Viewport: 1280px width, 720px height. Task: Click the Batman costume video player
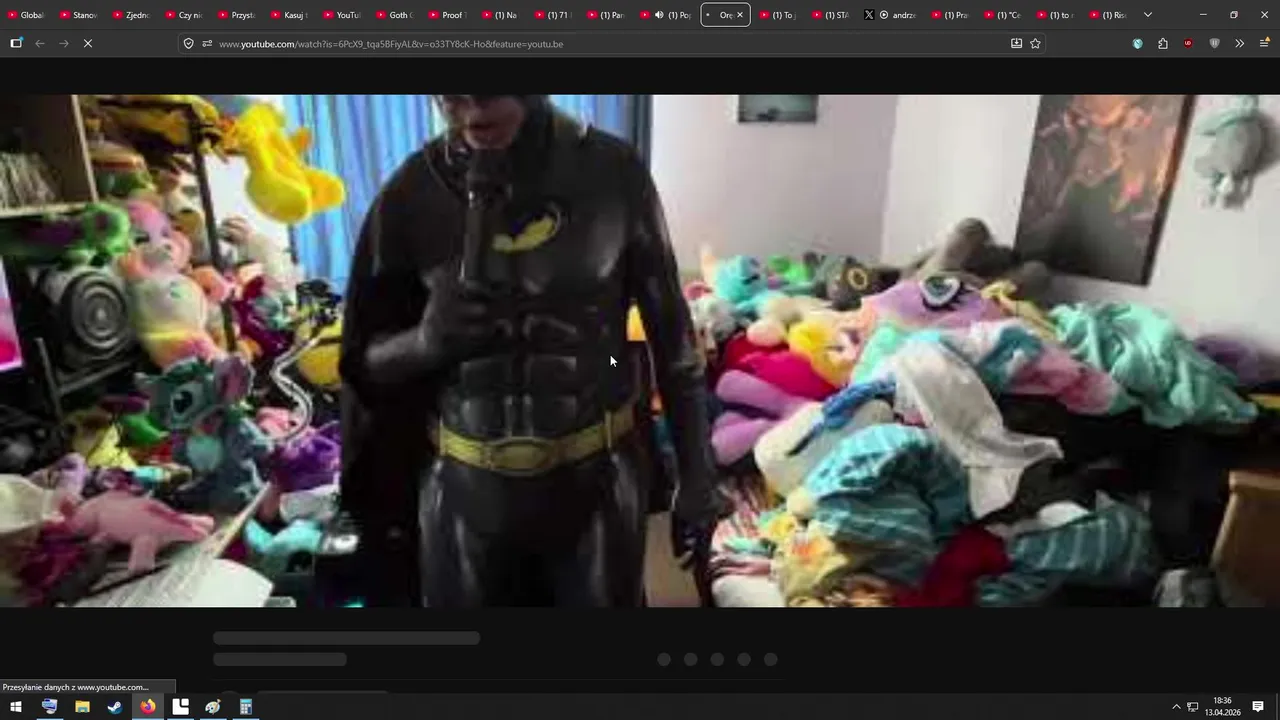coord(640,351)
